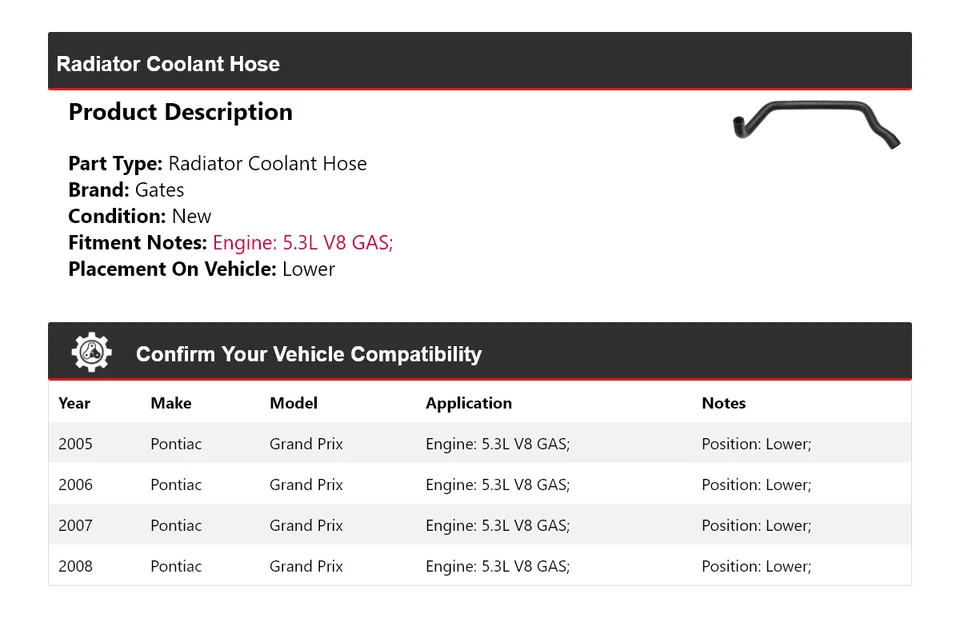Click the Placement On Vehicle Lower line

tap(201, 269)
